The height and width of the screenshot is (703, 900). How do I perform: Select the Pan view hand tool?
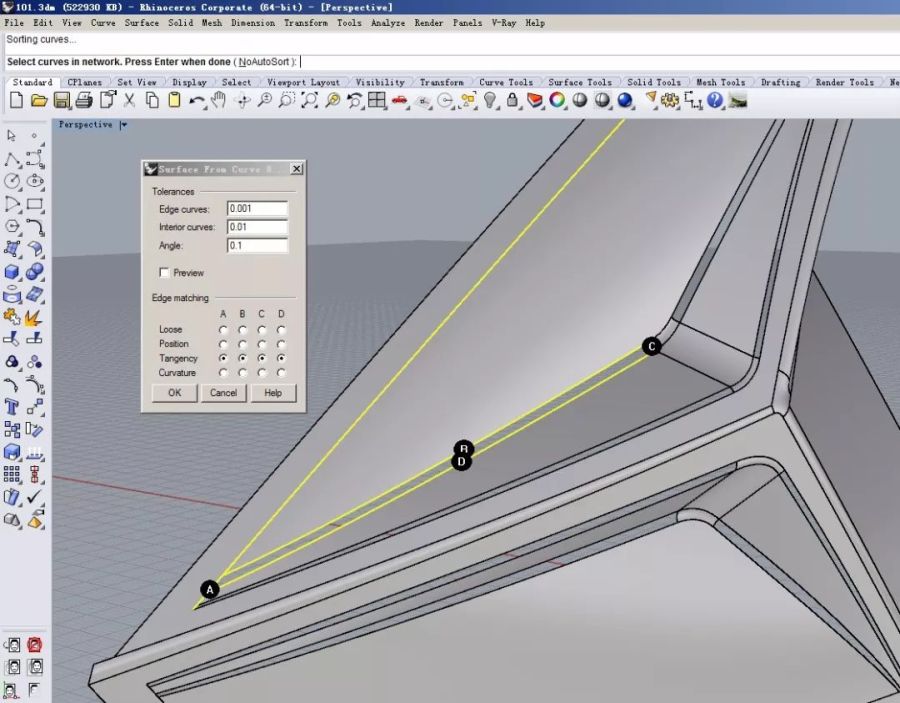[218, 100]
